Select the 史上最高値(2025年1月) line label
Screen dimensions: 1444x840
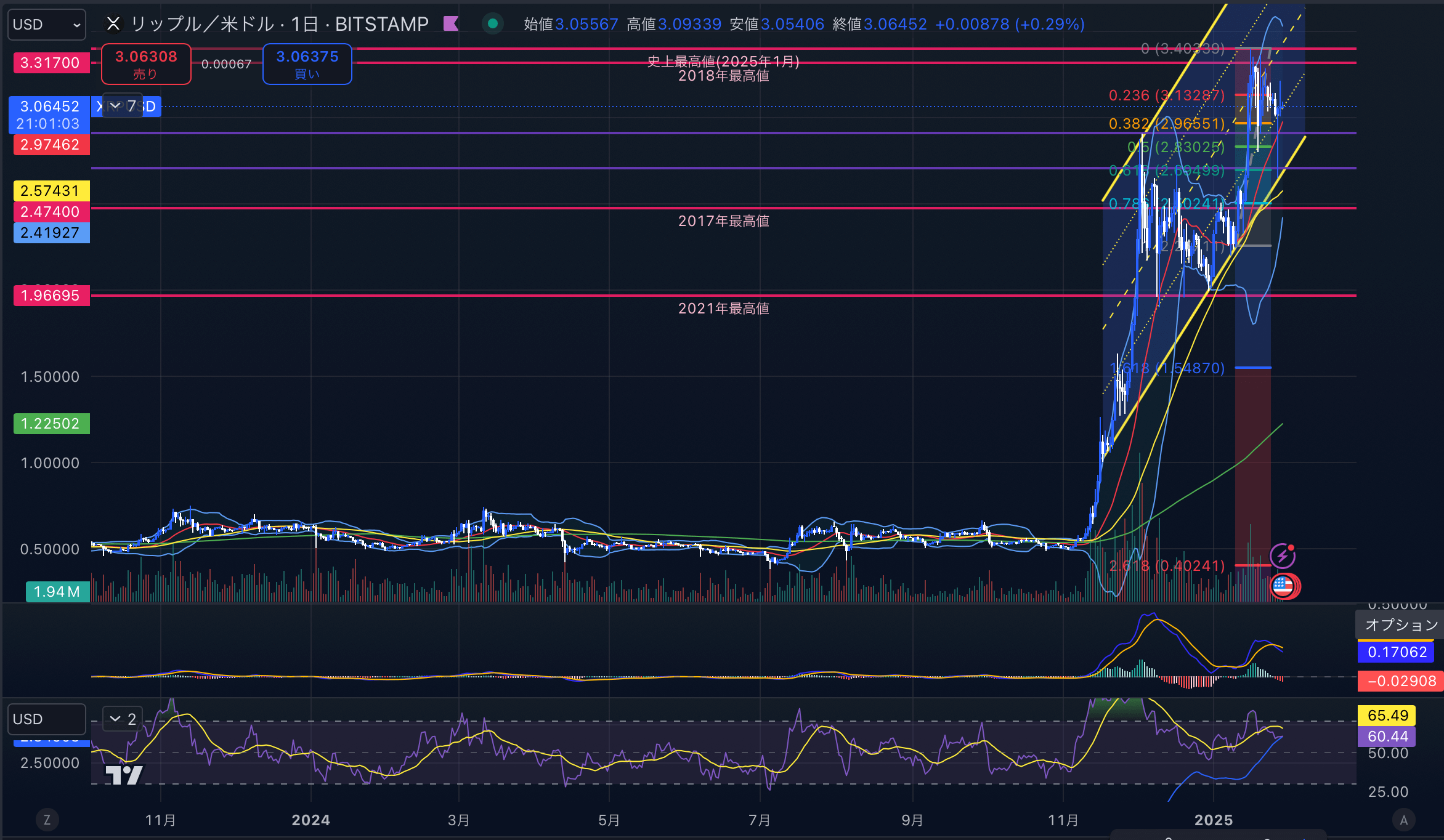click(x=723, y=61)
